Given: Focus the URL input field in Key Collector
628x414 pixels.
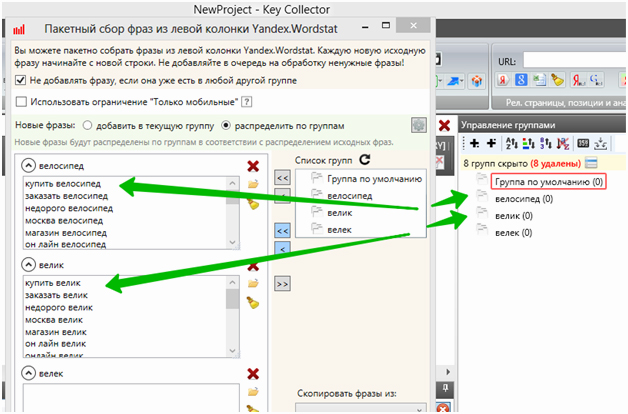Looking at the screenshot, I should tap(574, 61).
